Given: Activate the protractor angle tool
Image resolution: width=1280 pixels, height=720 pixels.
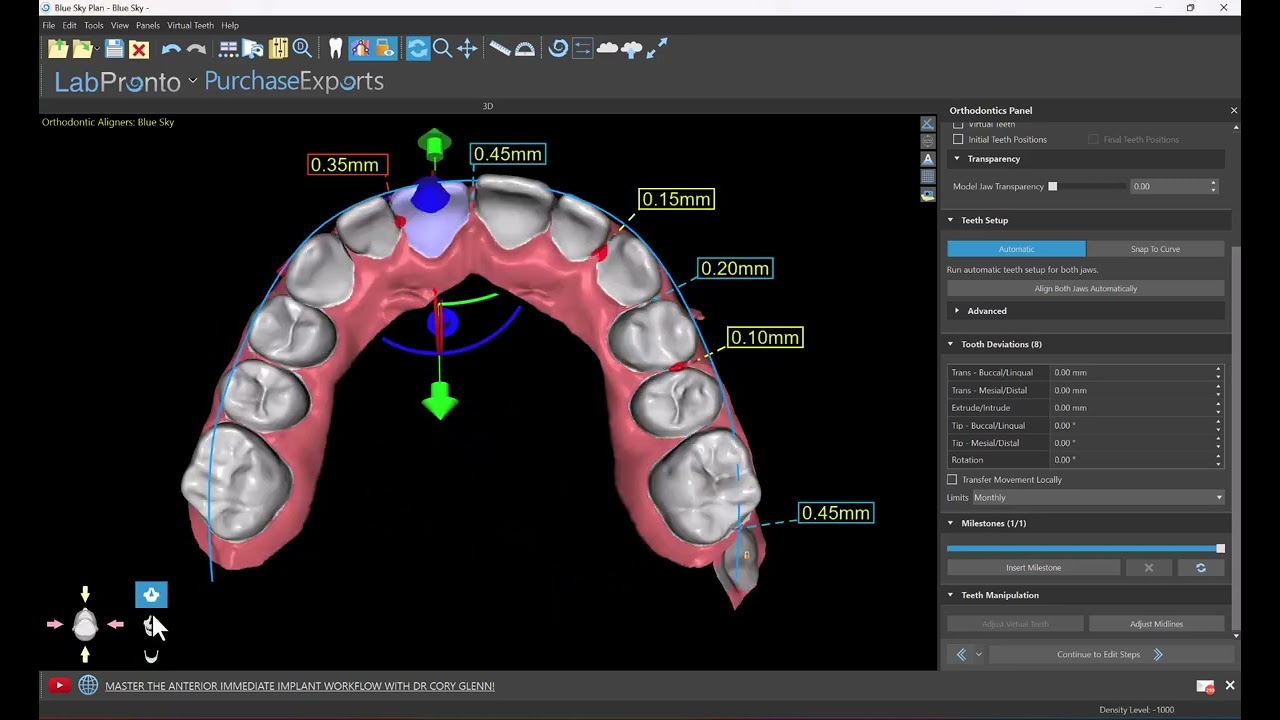Looking at the screenshot, I should (x=525, y=48).
